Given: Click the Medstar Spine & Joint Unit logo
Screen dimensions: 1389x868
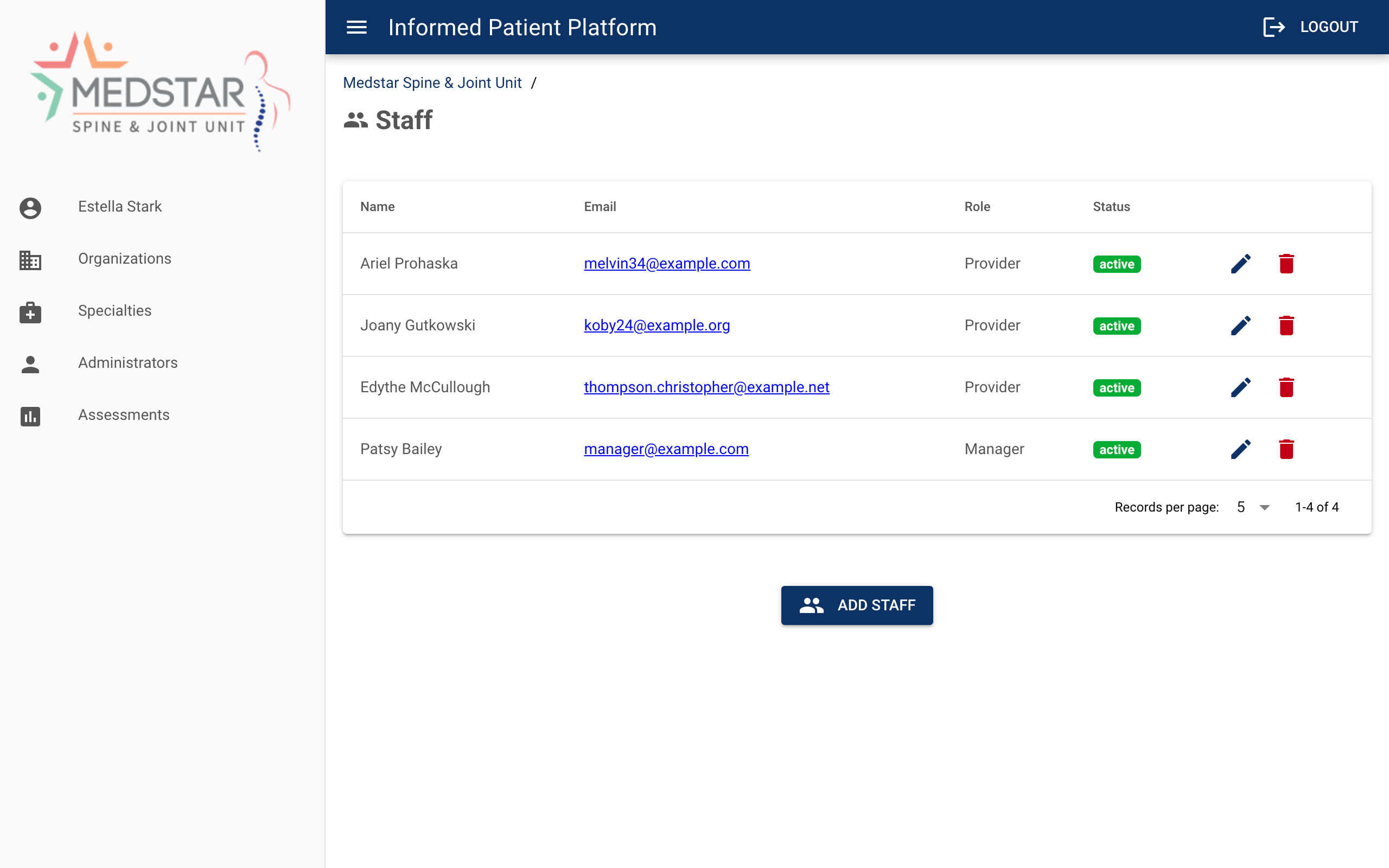Looking at the screenshot, I should pos(161,92).
